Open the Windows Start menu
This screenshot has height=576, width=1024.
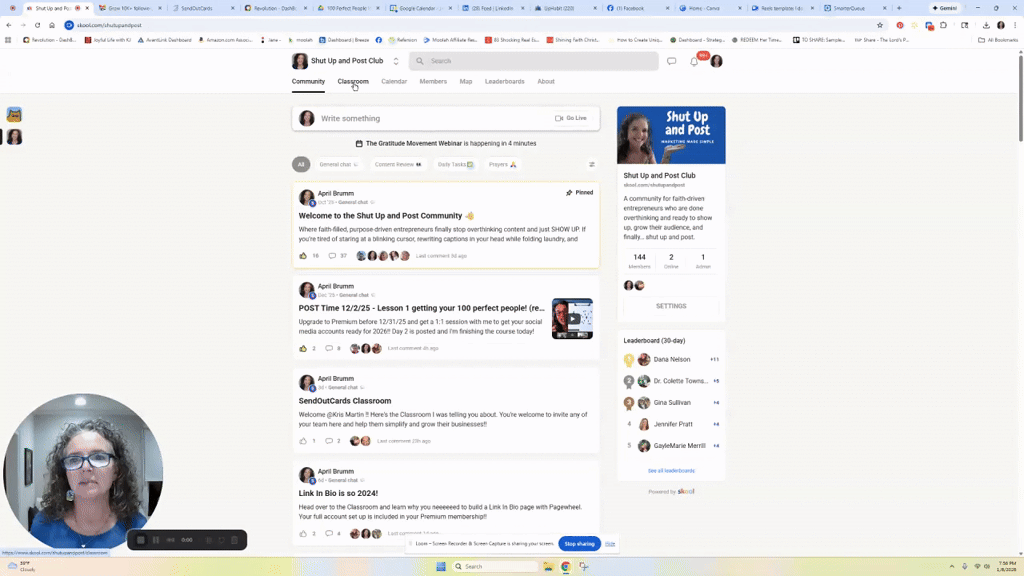point(441,566)
